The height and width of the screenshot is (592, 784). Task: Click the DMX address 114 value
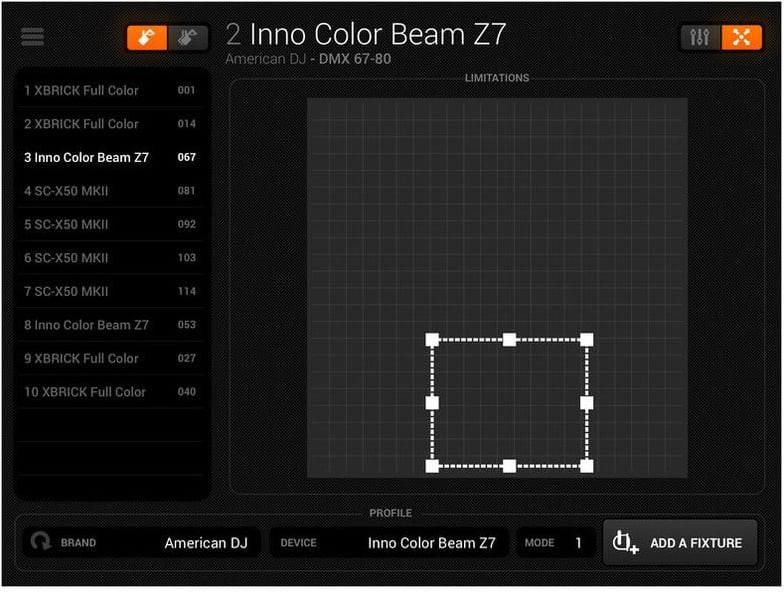click(x=186, y=292)
